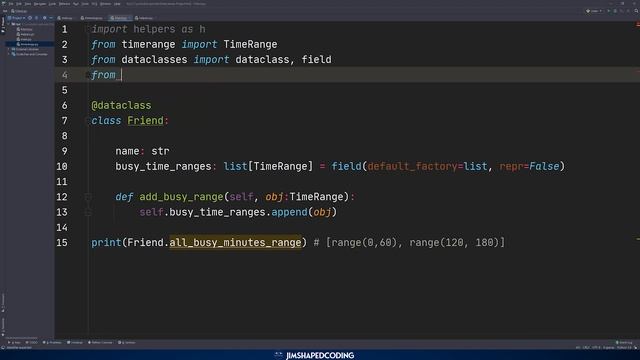Click line number 10 in the gutter
640x360 pixels.
[62, 167]
